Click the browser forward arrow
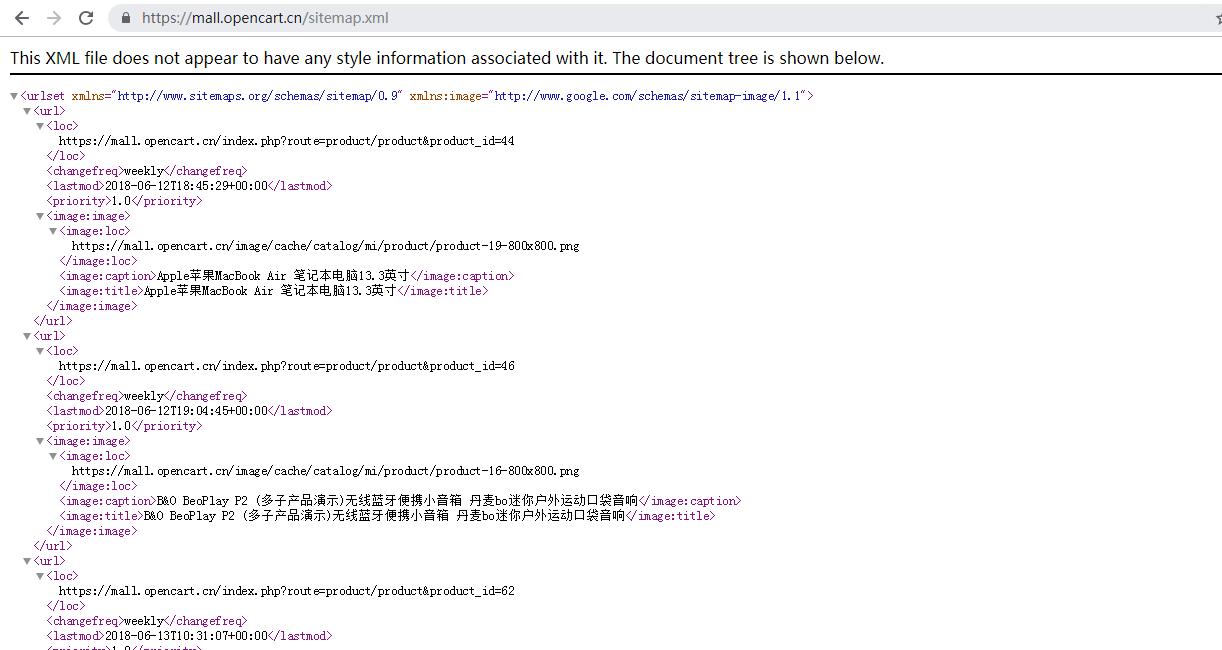Screen dimensions: 1222x650 pos(54,18)
